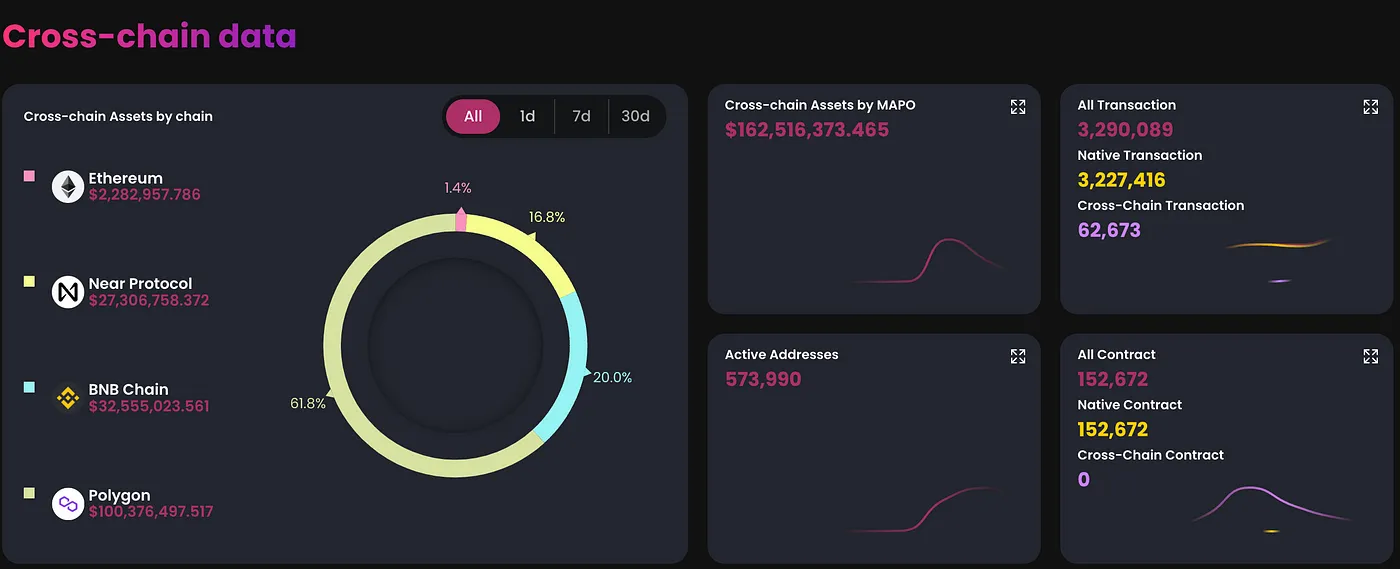Click the Ethereum chain logo icon

pyautogui.click(x=68, y=187)
